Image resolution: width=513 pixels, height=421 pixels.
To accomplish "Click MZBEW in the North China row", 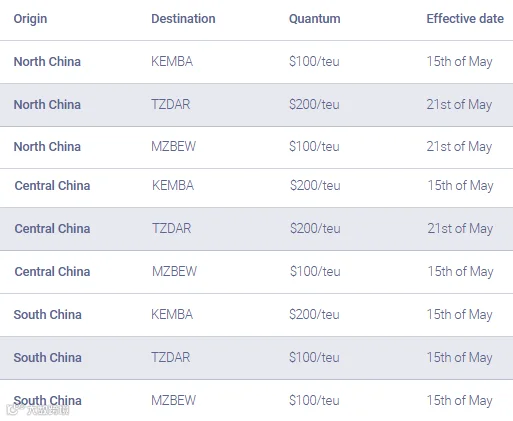I will [174, 146].
